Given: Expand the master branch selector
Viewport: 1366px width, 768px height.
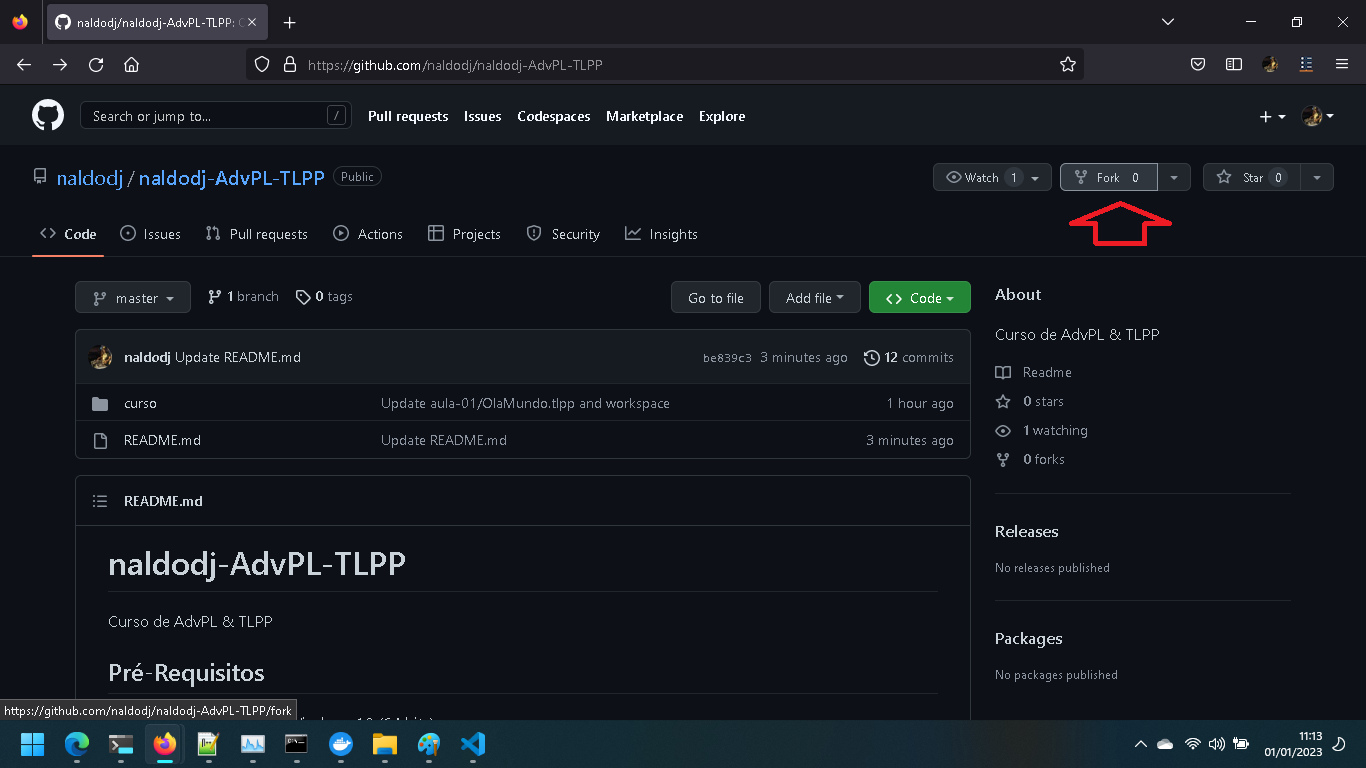Looking at the screenshot, I should pos(132,296).
